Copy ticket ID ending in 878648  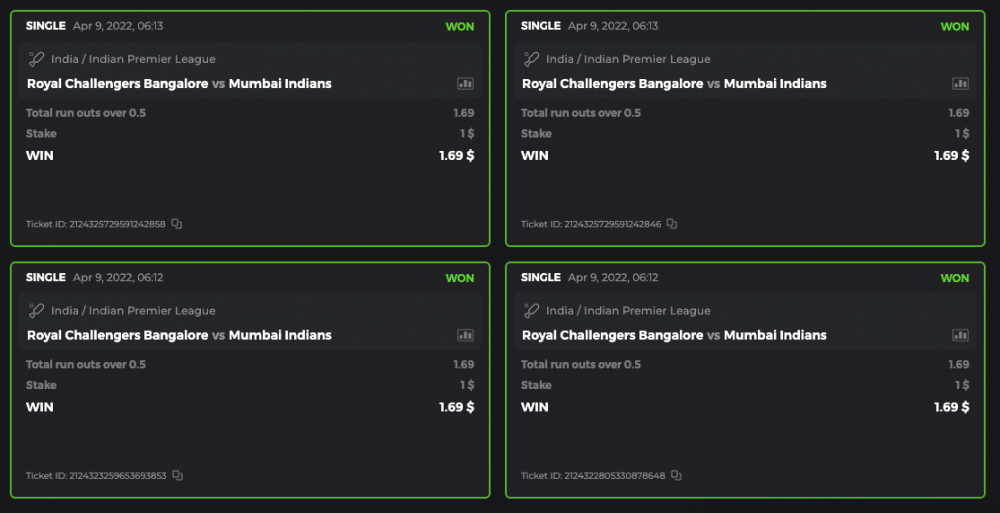click(x=677, y=475)
